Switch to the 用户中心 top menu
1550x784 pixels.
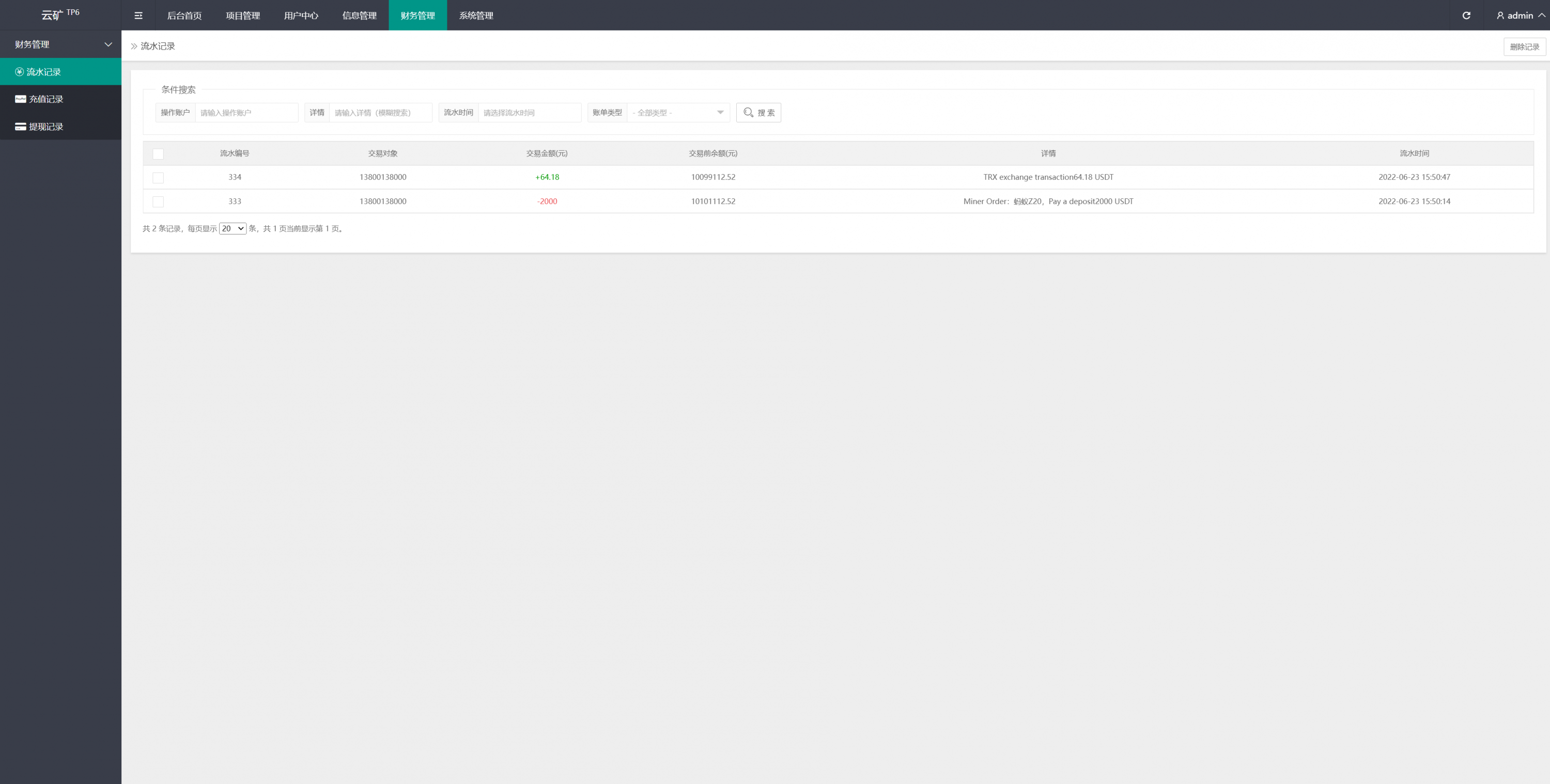tap(301, 15)
